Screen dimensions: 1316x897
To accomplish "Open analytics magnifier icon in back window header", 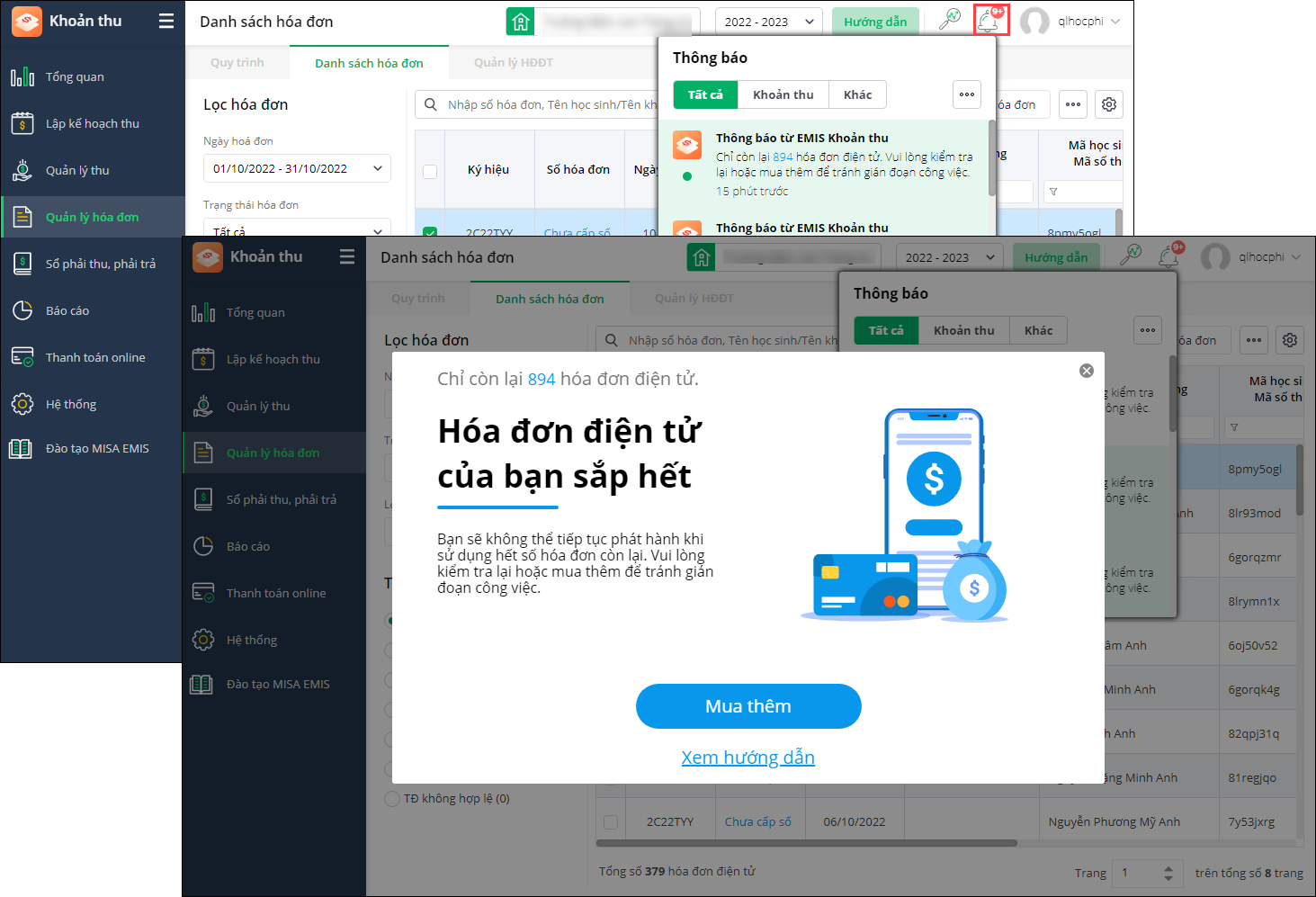I will click(x=949, y=20).
